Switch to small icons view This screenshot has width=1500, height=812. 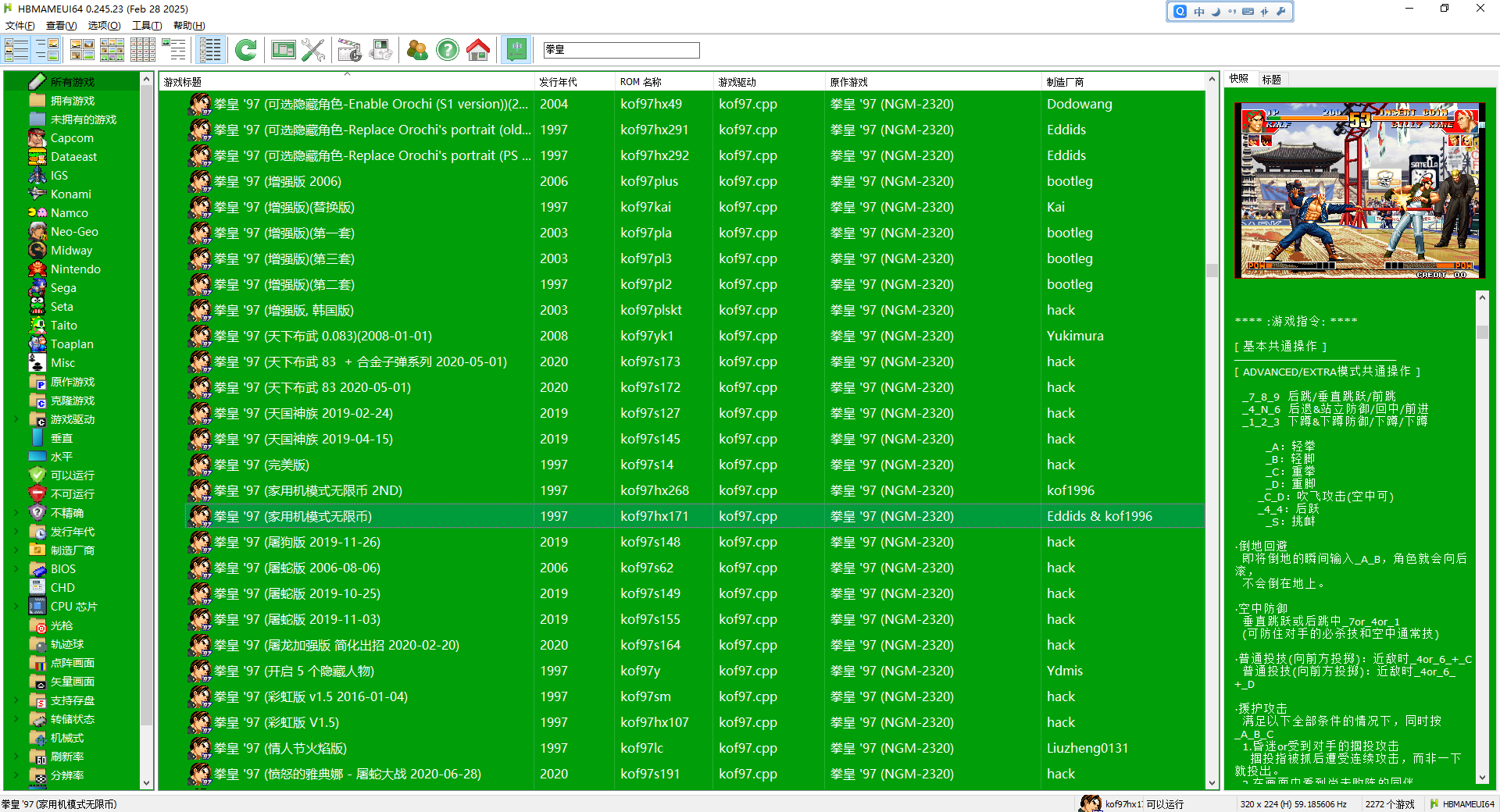point(112,50)
